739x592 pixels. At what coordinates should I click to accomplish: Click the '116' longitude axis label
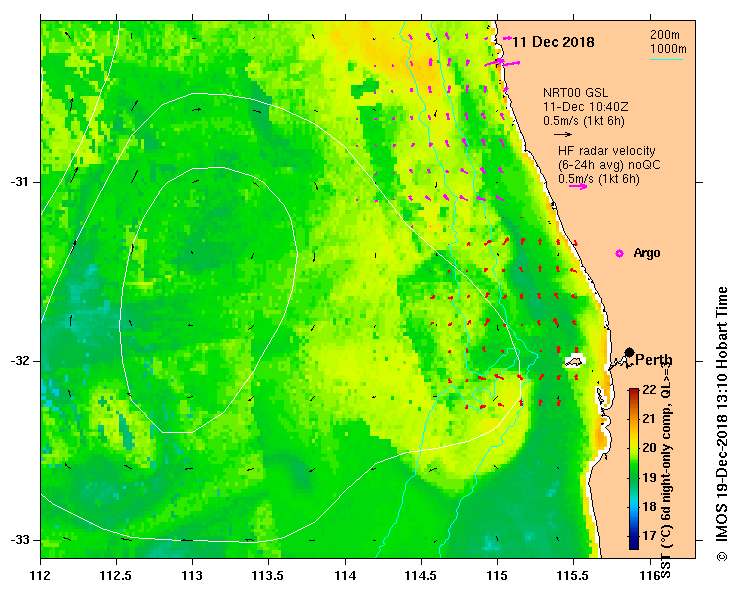(650, 576)
